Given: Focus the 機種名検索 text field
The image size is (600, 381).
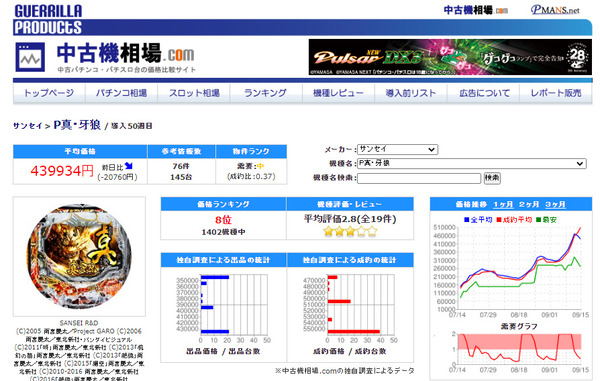Looking at the screenshot, I should click(419, 178).
